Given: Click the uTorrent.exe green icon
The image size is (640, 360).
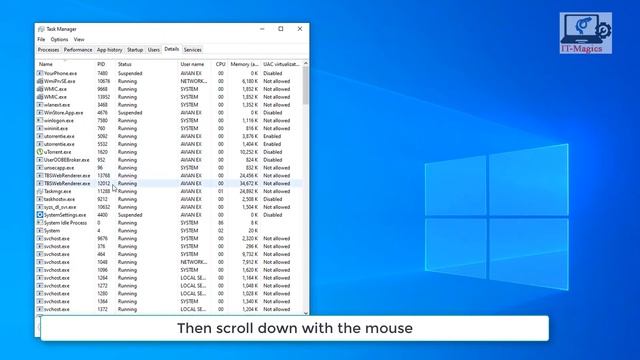Looking at the screenshot, I should (x=40, y=152).
